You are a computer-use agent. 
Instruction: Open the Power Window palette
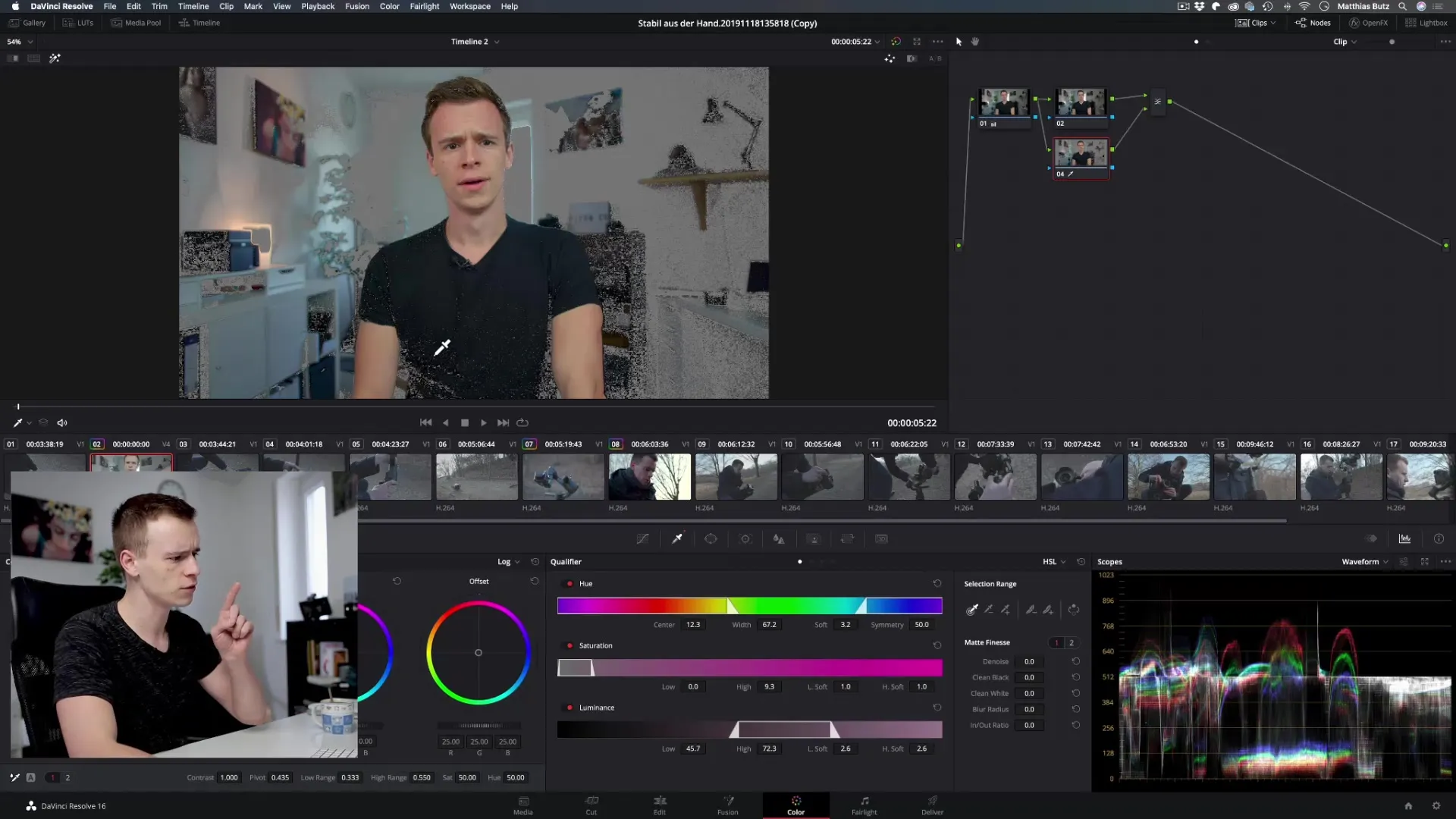tap(711, 538)
